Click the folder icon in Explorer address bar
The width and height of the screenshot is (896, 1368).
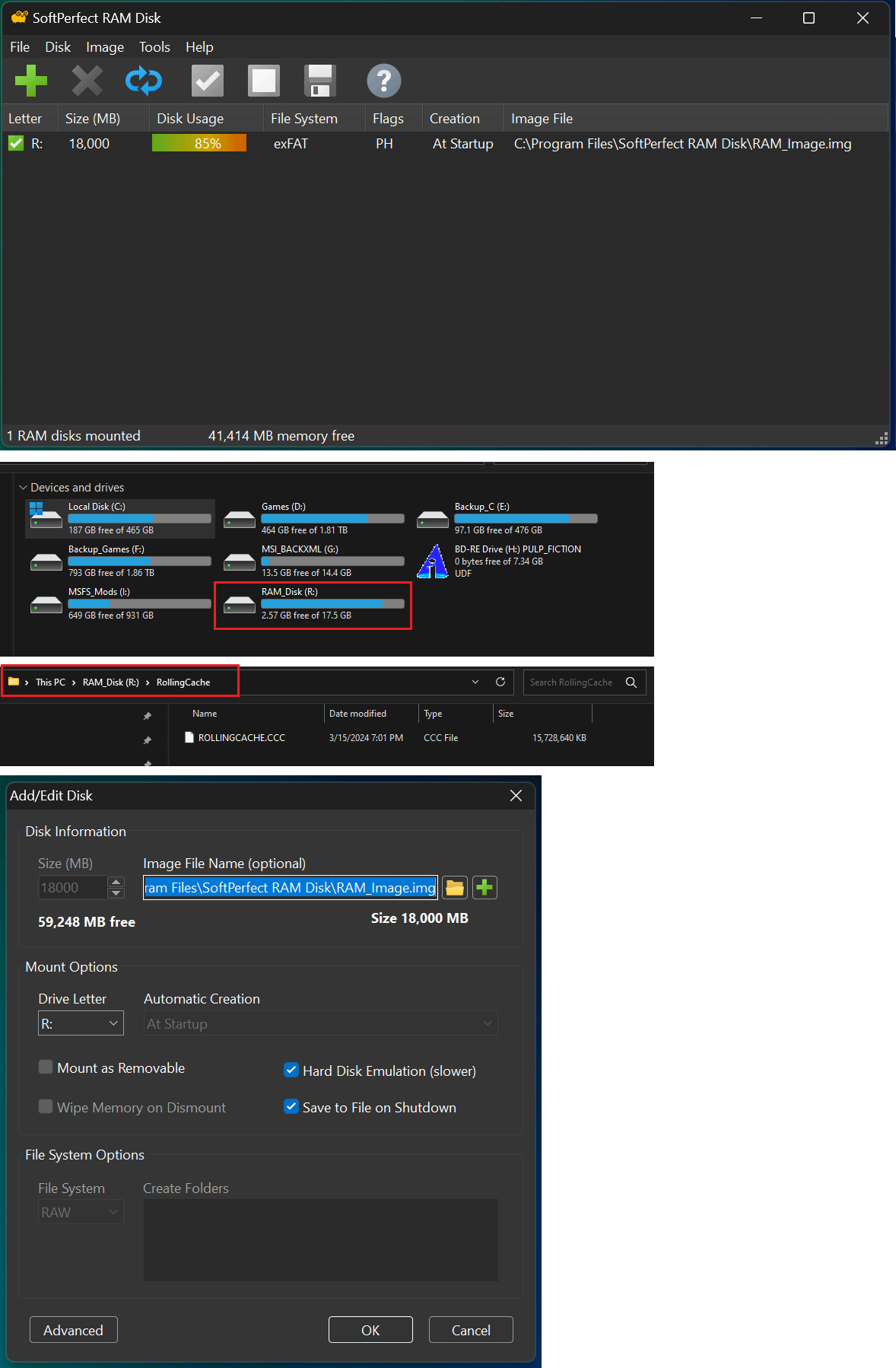(14, 682)
